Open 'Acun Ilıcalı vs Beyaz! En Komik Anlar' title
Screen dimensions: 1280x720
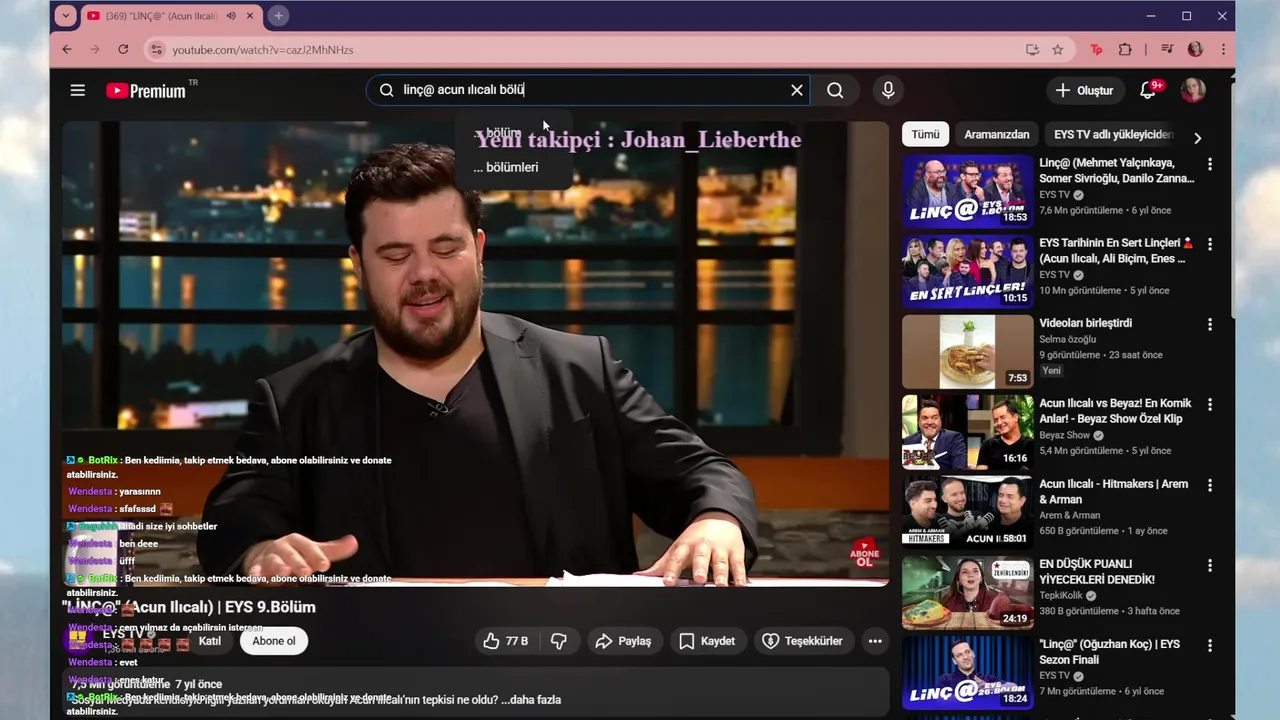click(1116, 411)
